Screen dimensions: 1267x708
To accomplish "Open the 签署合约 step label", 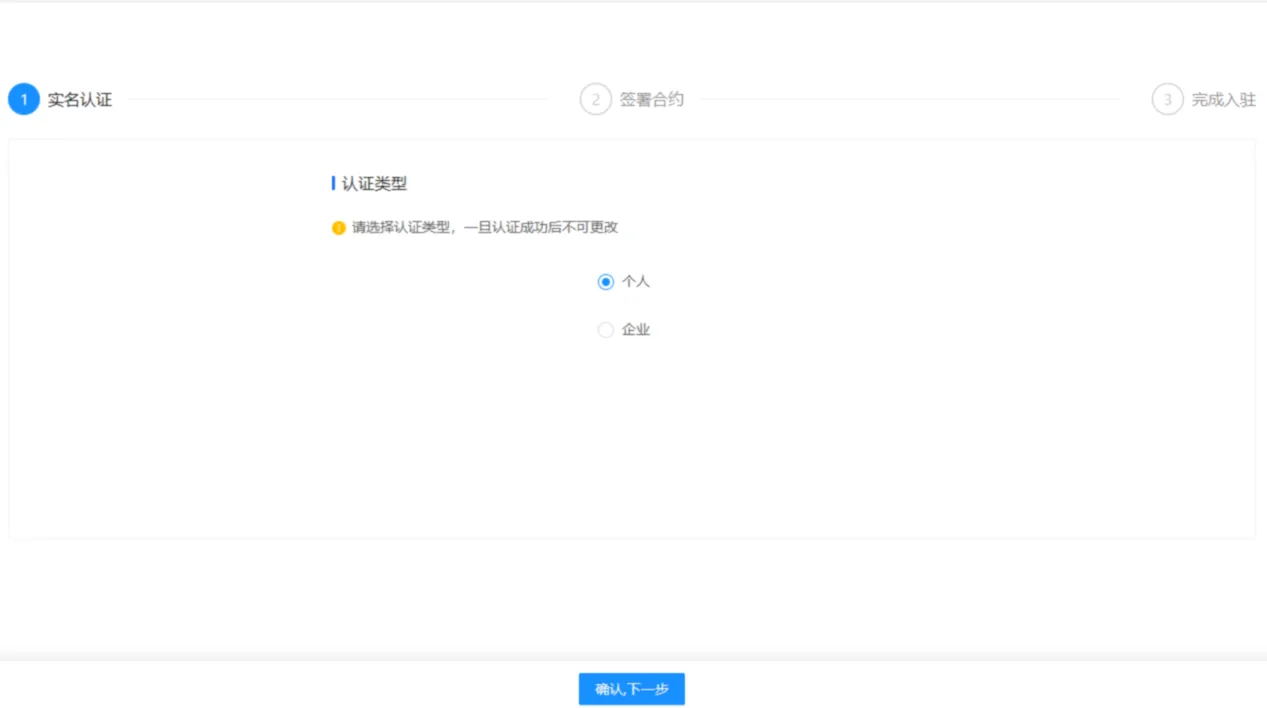I will [652, 100].
